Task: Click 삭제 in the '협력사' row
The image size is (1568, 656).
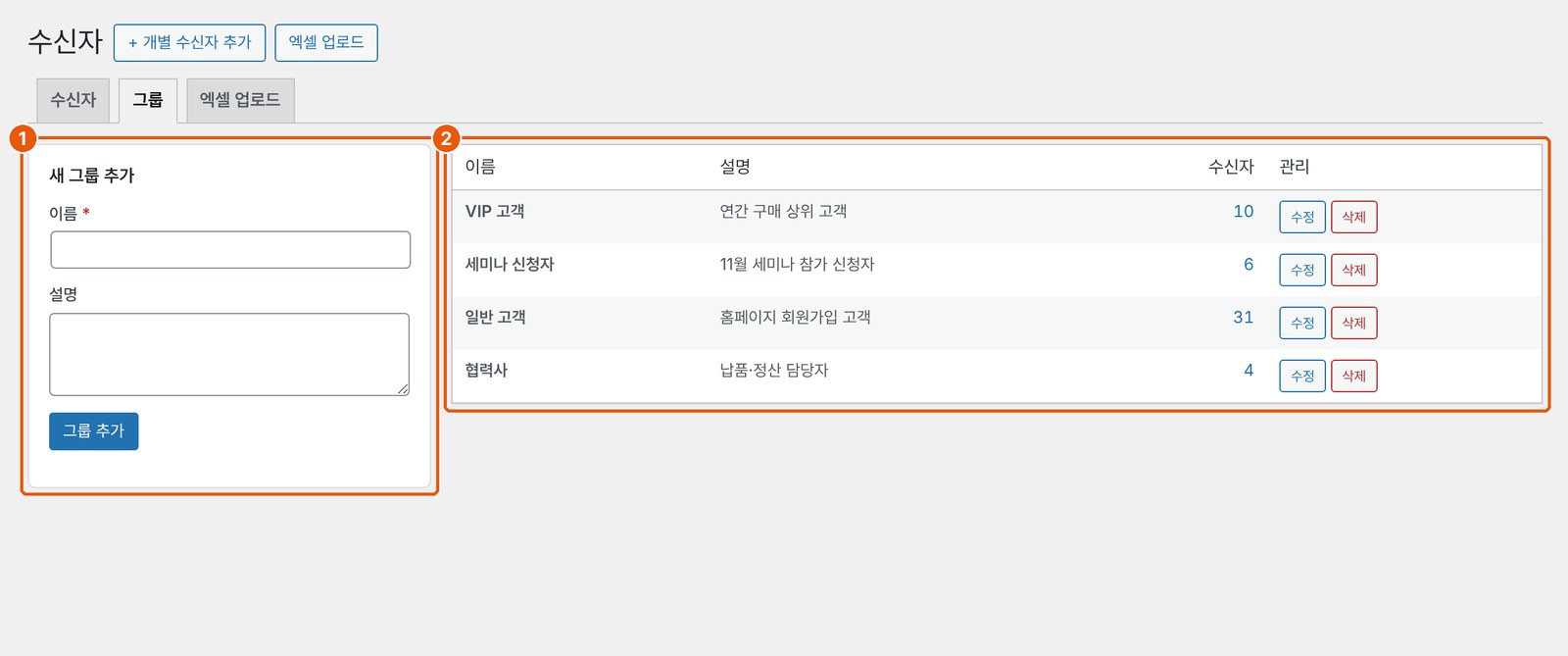Action: point(1354,376)
